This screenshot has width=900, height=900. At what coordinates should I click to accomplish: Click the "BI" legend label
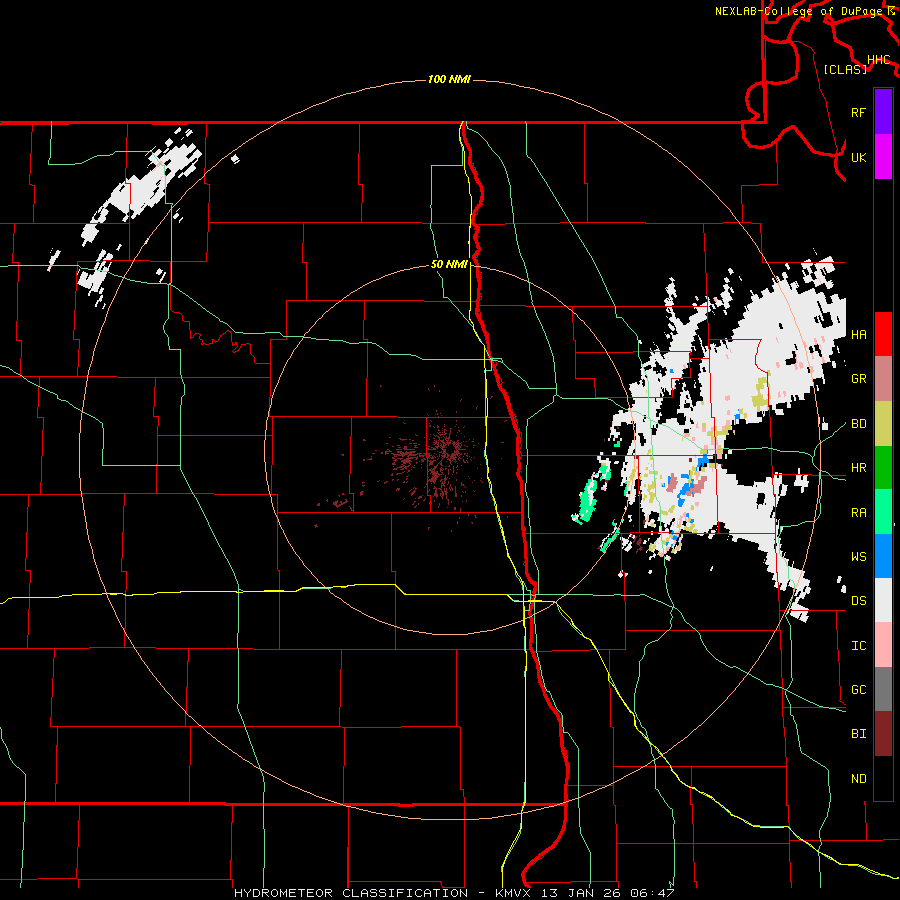(858, 734)
